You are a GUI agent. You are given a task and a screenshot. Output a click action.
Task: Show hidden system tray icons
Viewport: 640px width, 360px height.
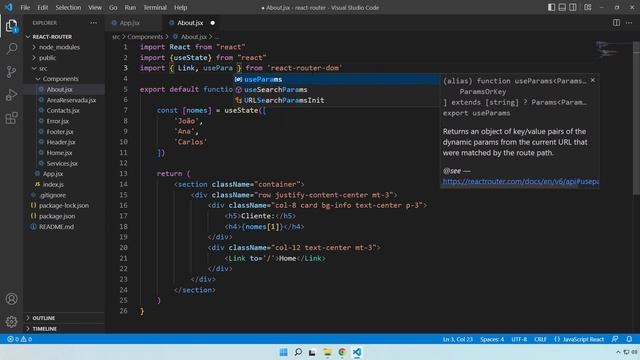pyautogui.click(x=618, y=352)
